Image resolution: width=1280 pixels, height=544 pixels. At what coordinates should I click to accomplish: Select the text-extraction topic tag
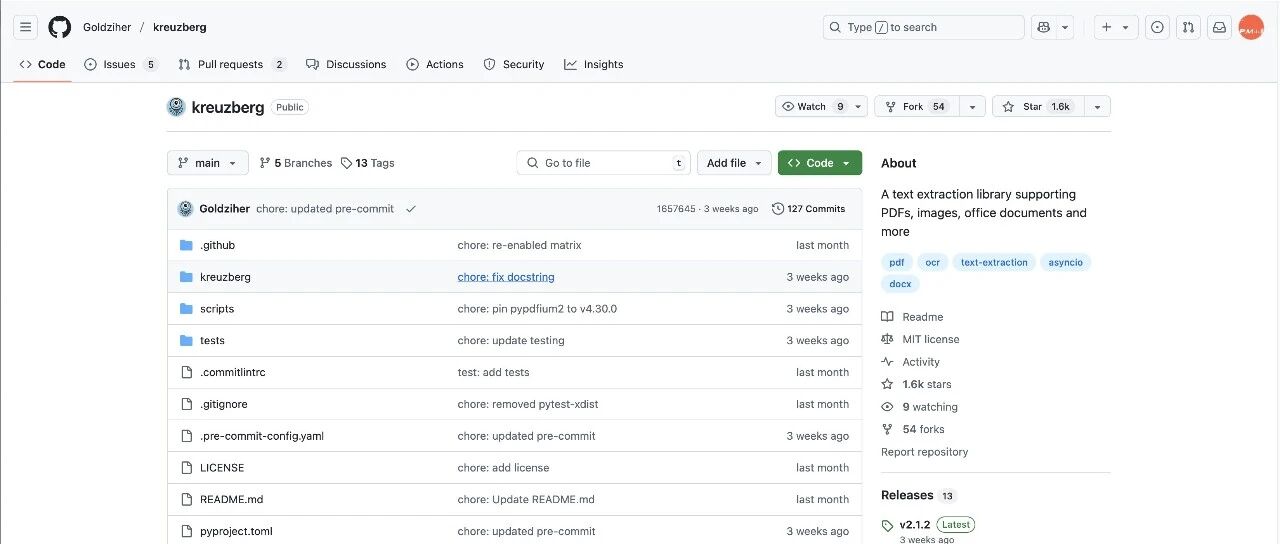pyautogui.click(x=994, y=262)
